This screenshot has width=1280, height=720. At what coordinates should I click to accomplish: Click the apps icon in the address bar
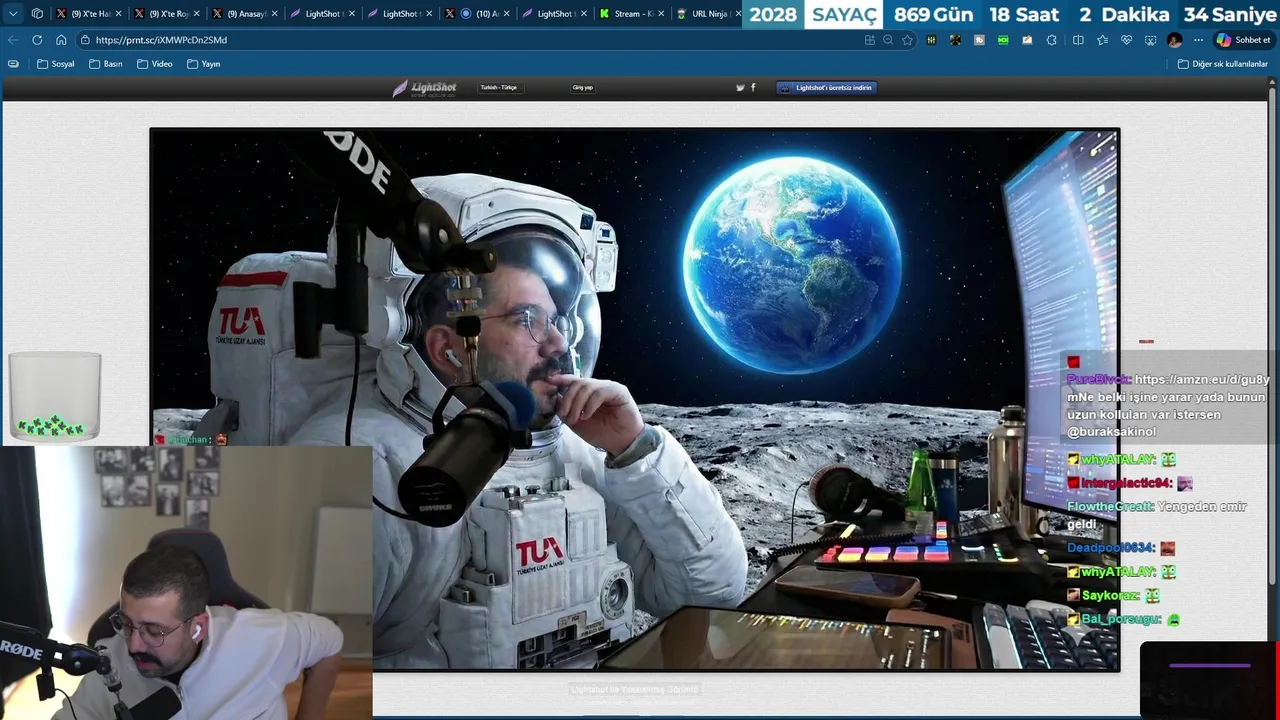[x=869, y=40]
